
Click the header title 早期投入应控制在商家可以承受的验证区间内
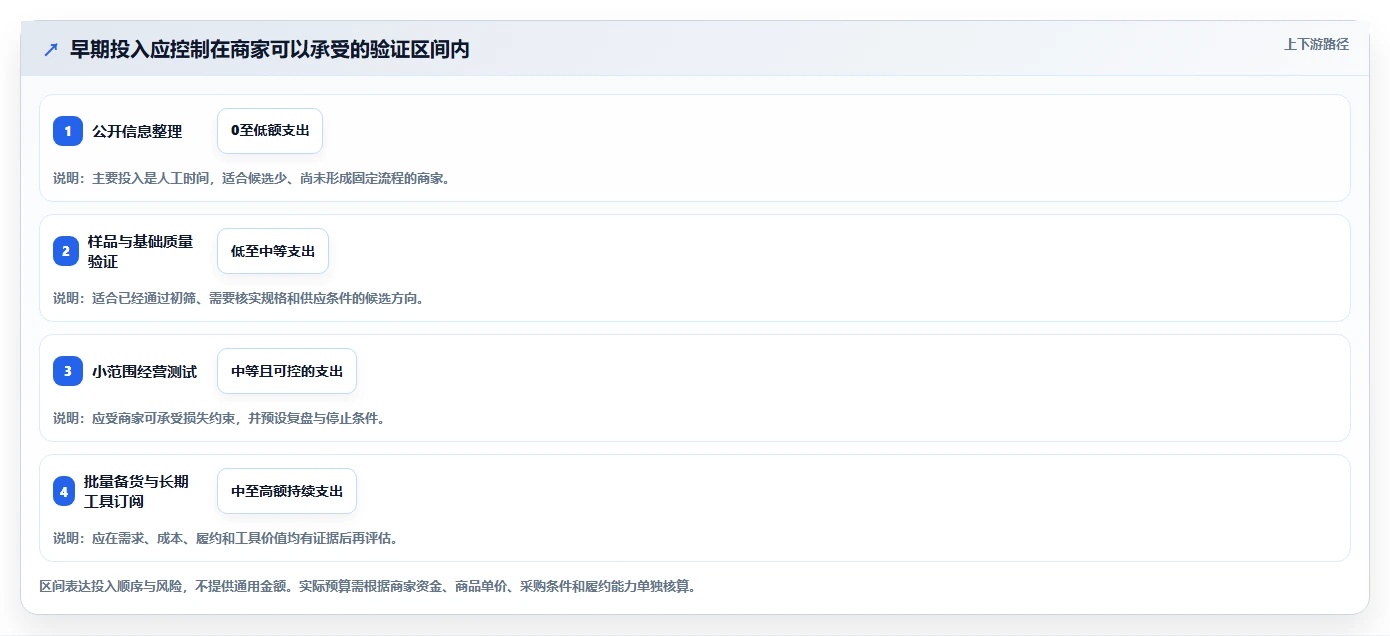pos(270,49)
